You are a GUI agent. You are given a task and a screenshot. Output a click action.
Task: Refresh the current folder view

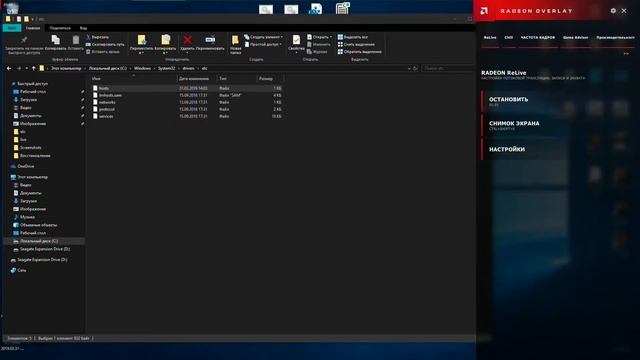click(415, 69)
